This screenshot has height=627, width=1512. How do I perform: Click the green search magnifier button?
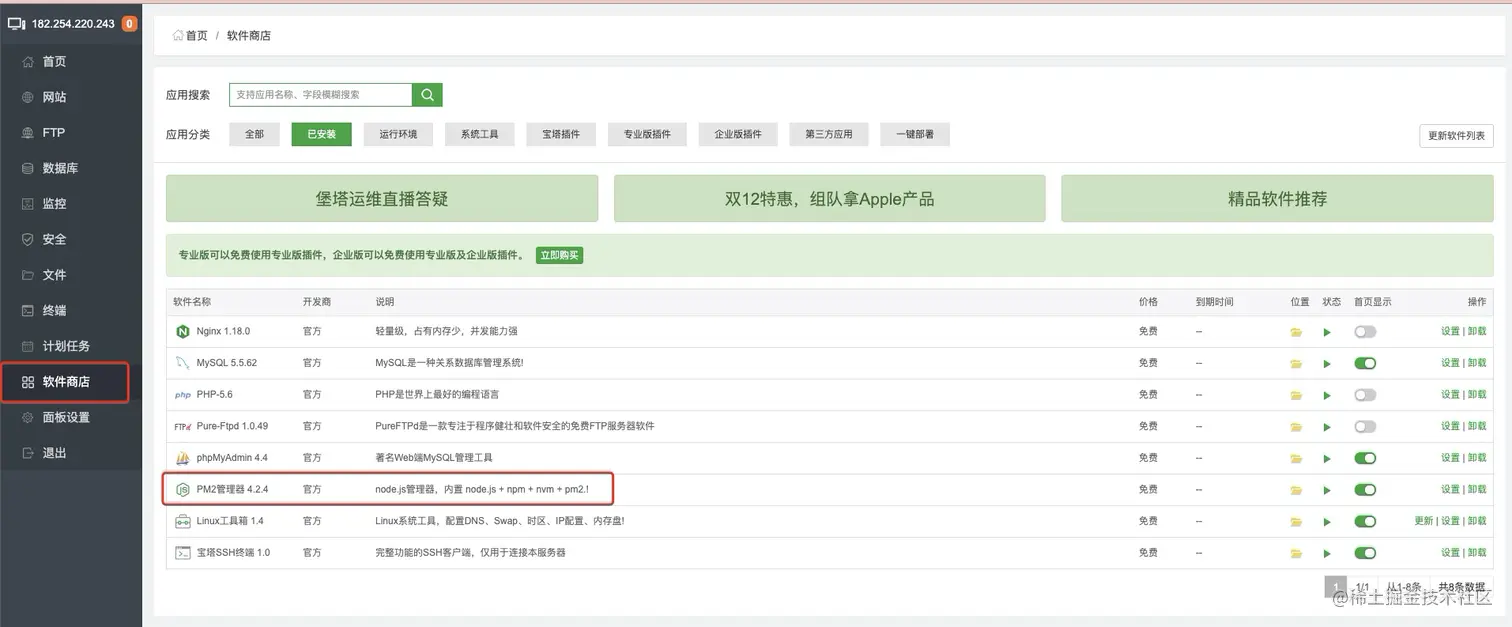427,94
